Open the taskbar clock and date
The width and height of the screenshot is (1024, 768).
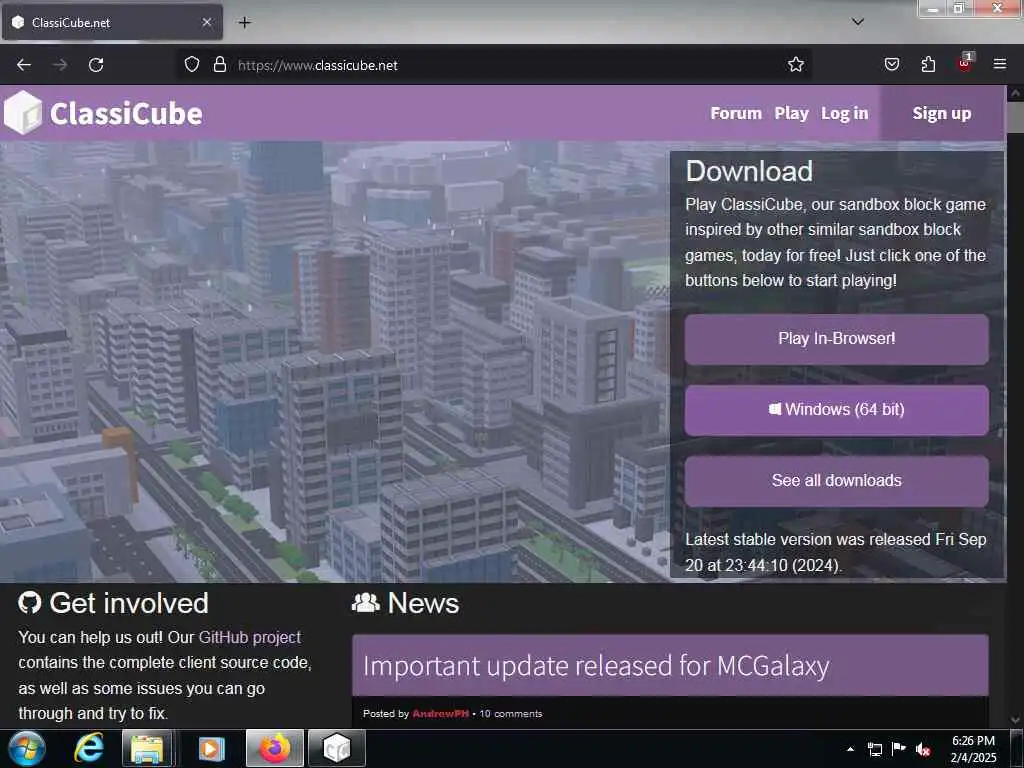click(x=973, y=749)
